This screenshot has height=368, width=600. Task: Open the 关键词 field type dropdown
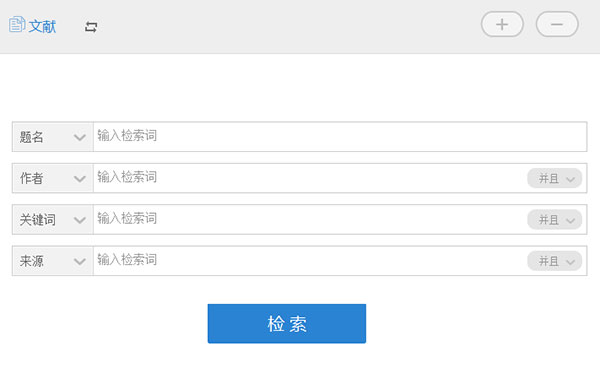tap(53, 220)
